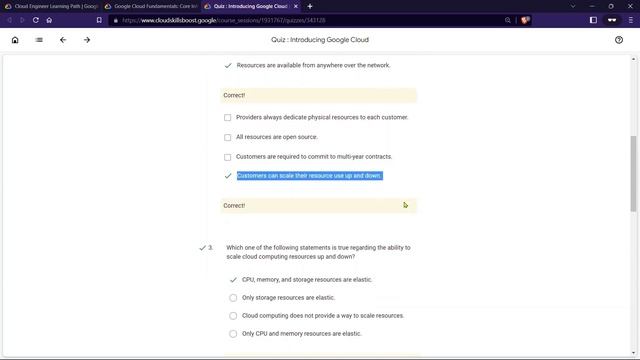The width and height of the screenshot is (640, 360).
Task: Toggle the browser sidebar panel icon
Action: click(x=593, y=20)
